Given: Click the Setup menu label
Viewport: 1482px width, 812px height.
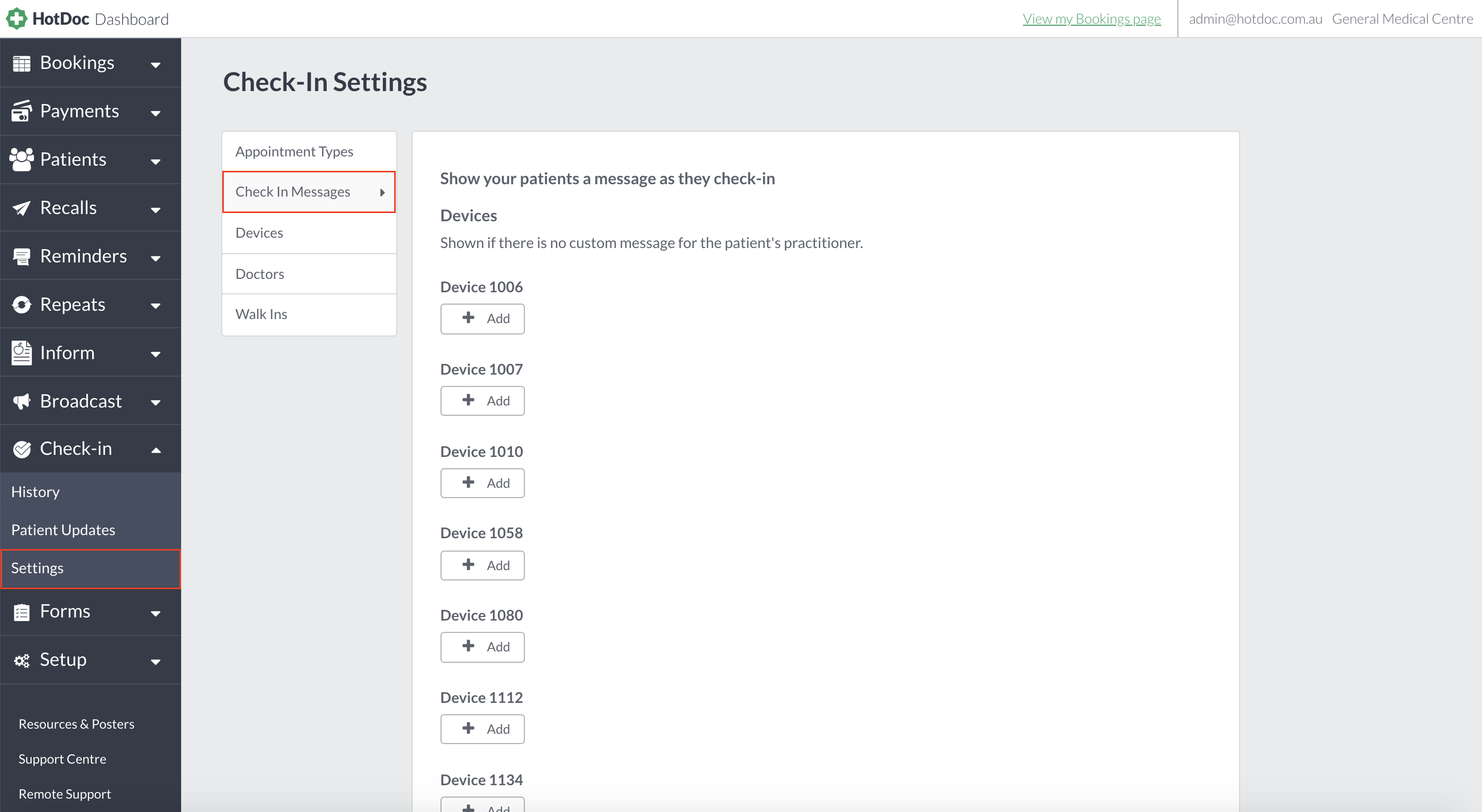Looking at the screenshot, I should (63, 660).
